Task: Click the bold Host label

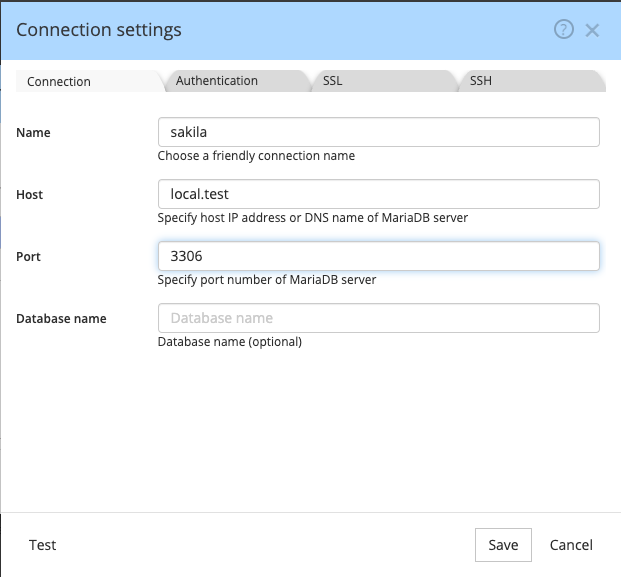Action: [30, 195]
